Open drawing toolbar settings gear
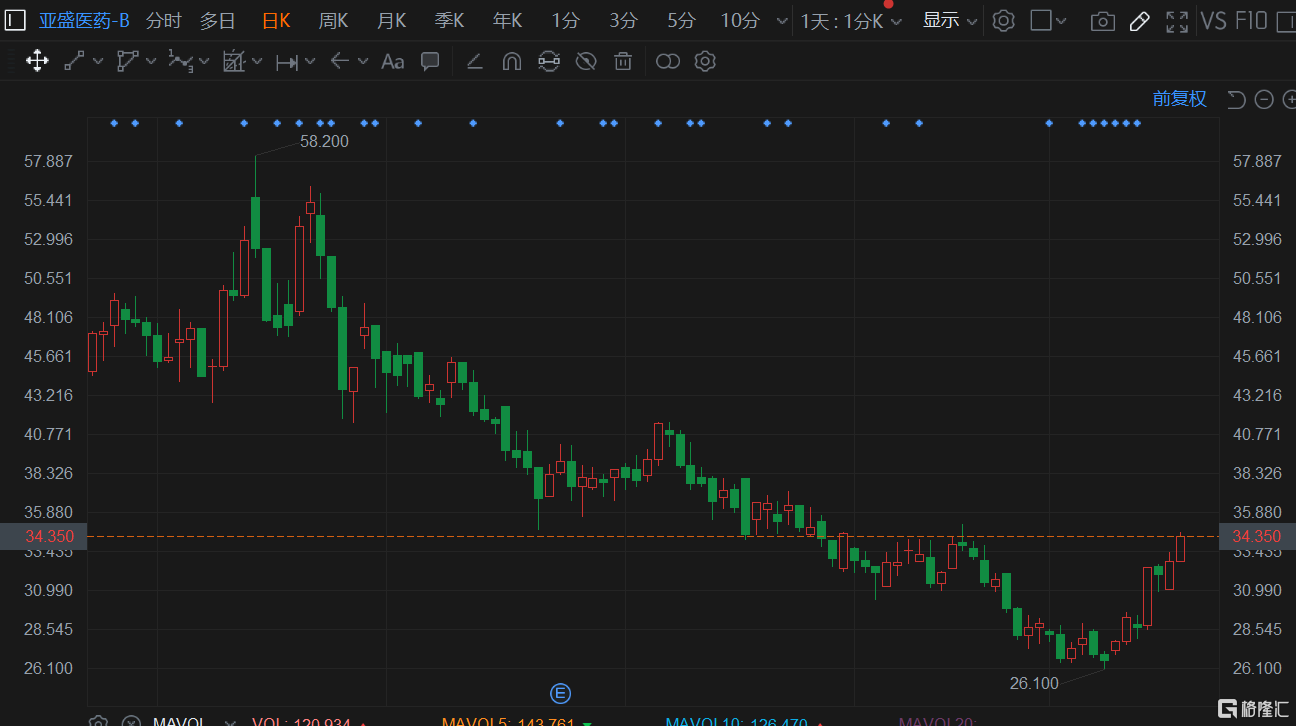Viewport: 1296px width, 726px height. pos(705,61)
